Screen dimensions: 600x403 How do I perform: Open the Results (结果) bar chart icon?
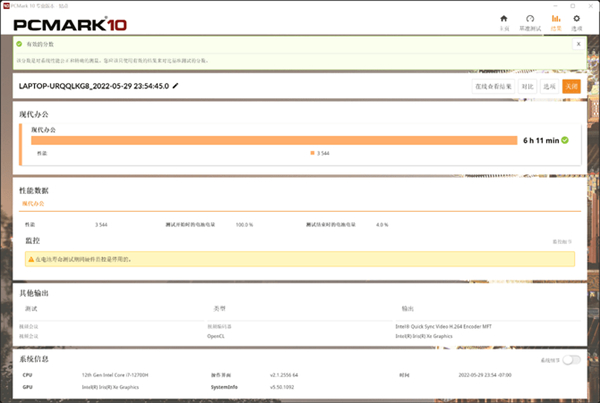556,22
